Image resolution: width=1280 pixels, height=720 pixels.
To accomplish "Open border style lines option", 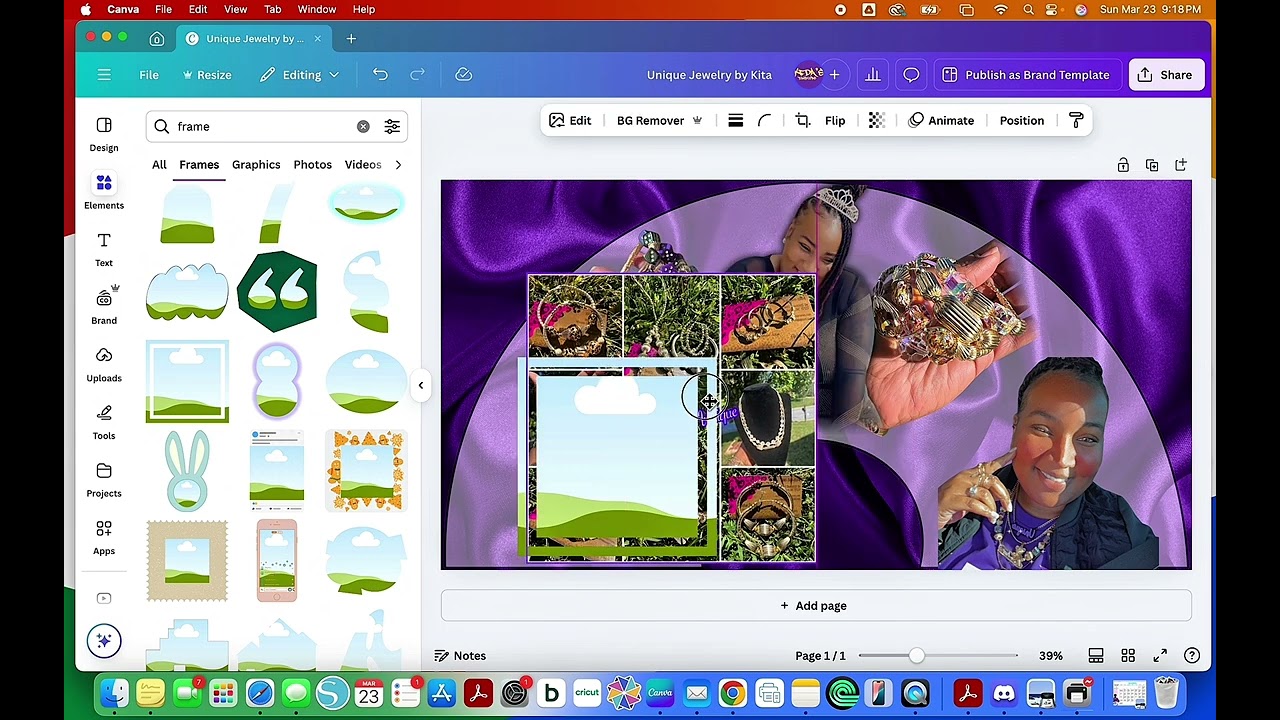I will [x=735, y=121].
